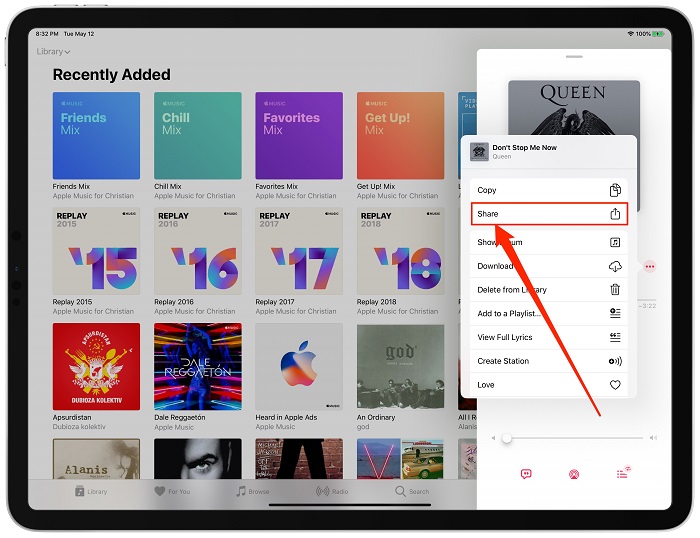Open the Favorites Mix playlist
Screen dimensions: 700x538
coord(299,136)
